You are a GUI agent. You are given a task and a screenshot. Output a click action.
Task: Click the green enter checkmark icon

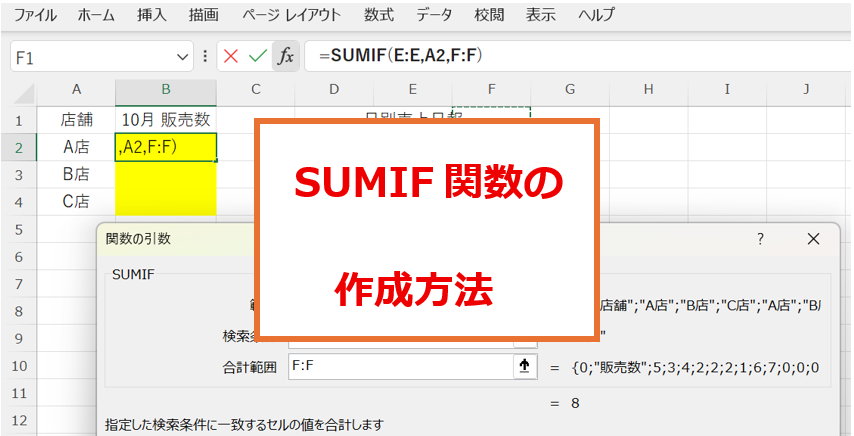click(258, 56)
